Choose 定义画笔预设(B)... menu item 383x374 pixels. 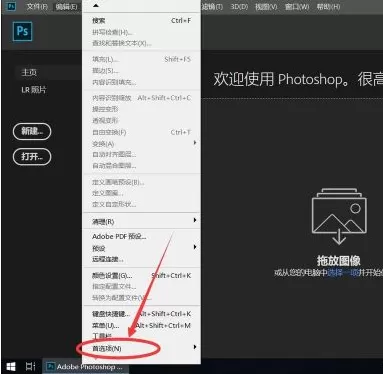pyautogui.click(x=141, y=182)
